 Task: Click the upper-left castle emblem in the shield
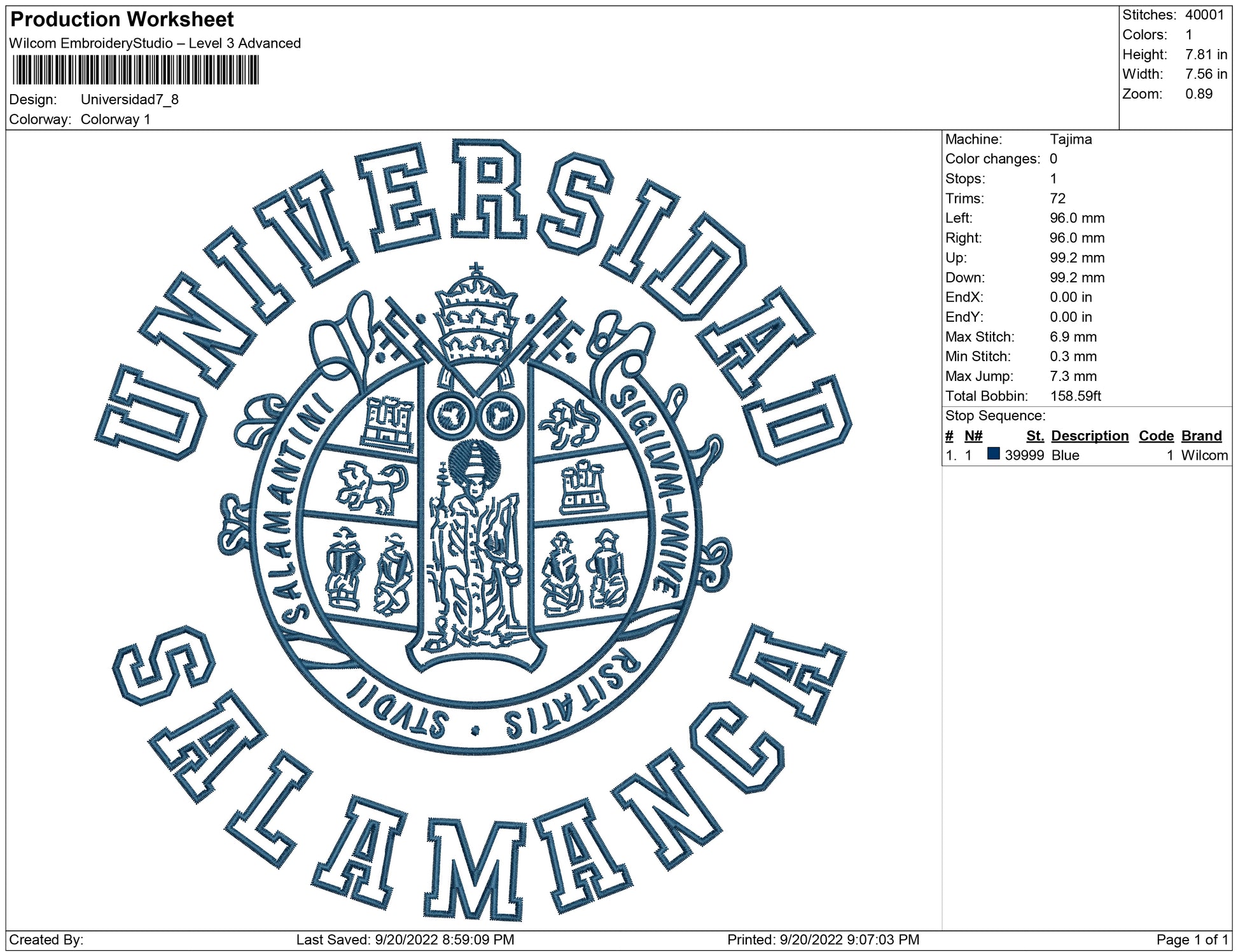click(387, 421)
